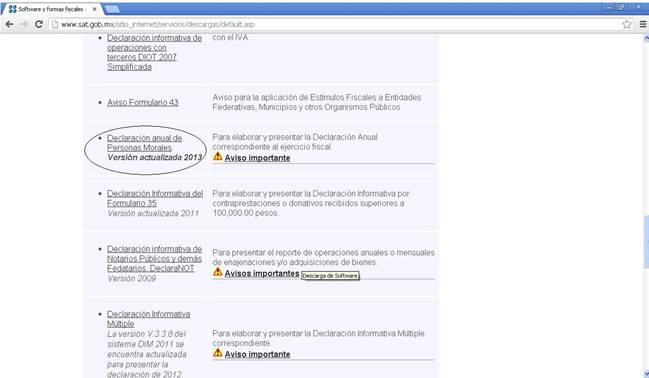Click the text 'Versión actualizada 2011'

point(153,213)
